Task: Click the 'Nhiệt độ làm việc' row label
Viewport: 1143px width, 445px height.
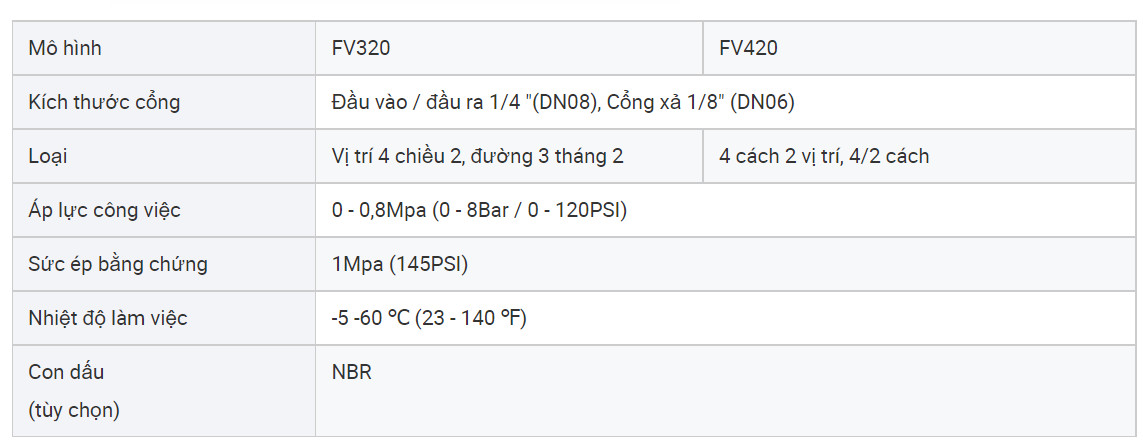Action: [108, 318]
